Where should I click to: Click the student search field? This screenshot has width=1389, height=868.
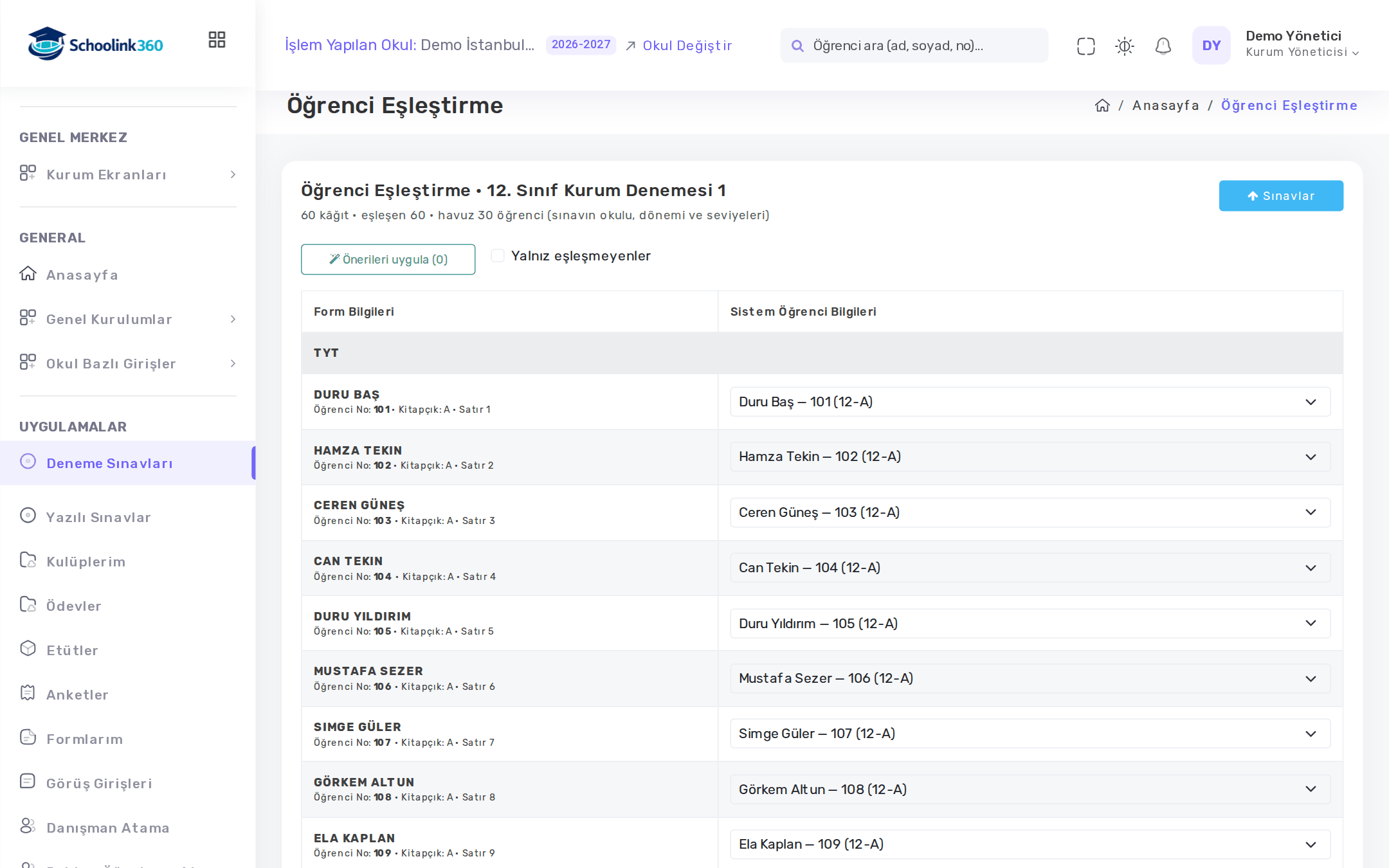click(x=914, y=46)
